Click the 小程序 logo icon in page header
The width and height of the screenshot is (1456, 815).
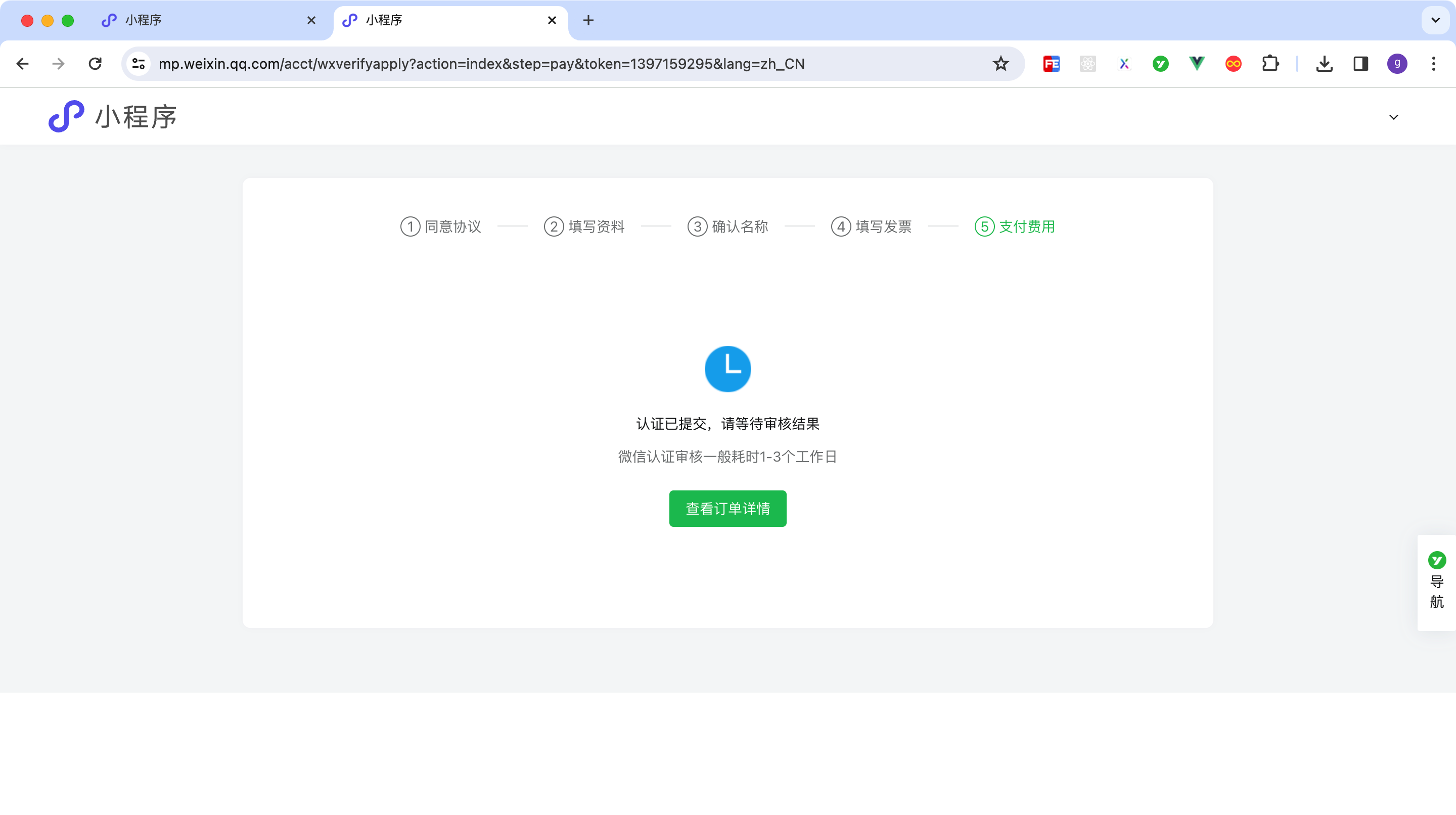(x=66, y=116)
